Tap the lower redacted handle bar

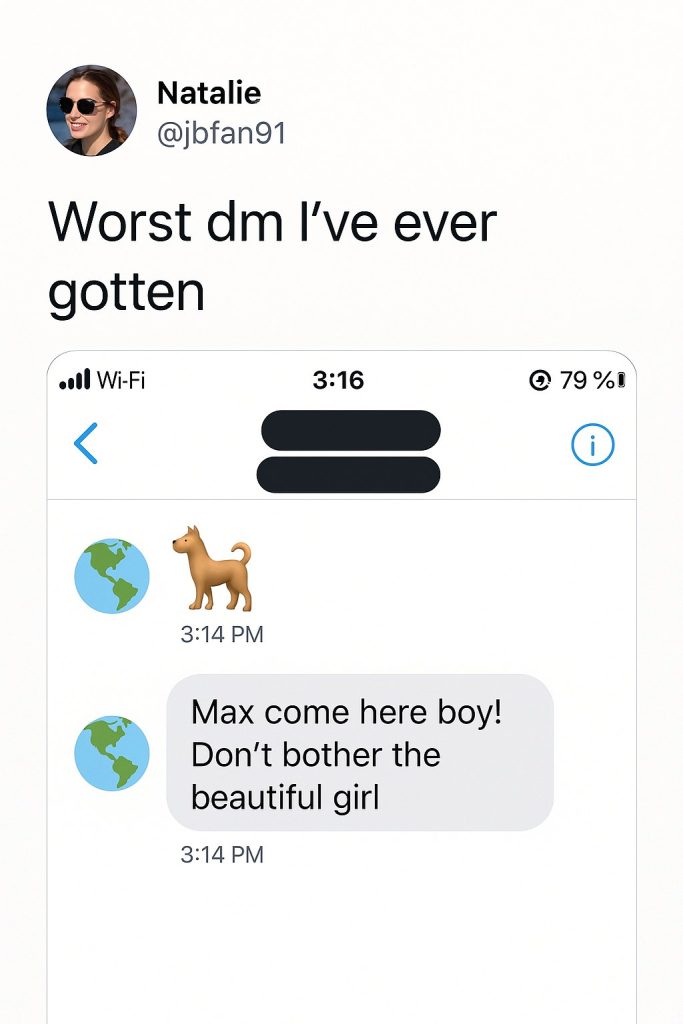349,475
